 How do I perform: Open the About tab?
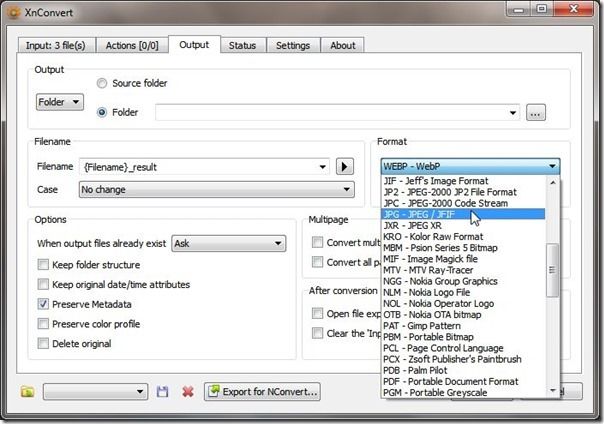pyautogui.click(x=343, y=45)
